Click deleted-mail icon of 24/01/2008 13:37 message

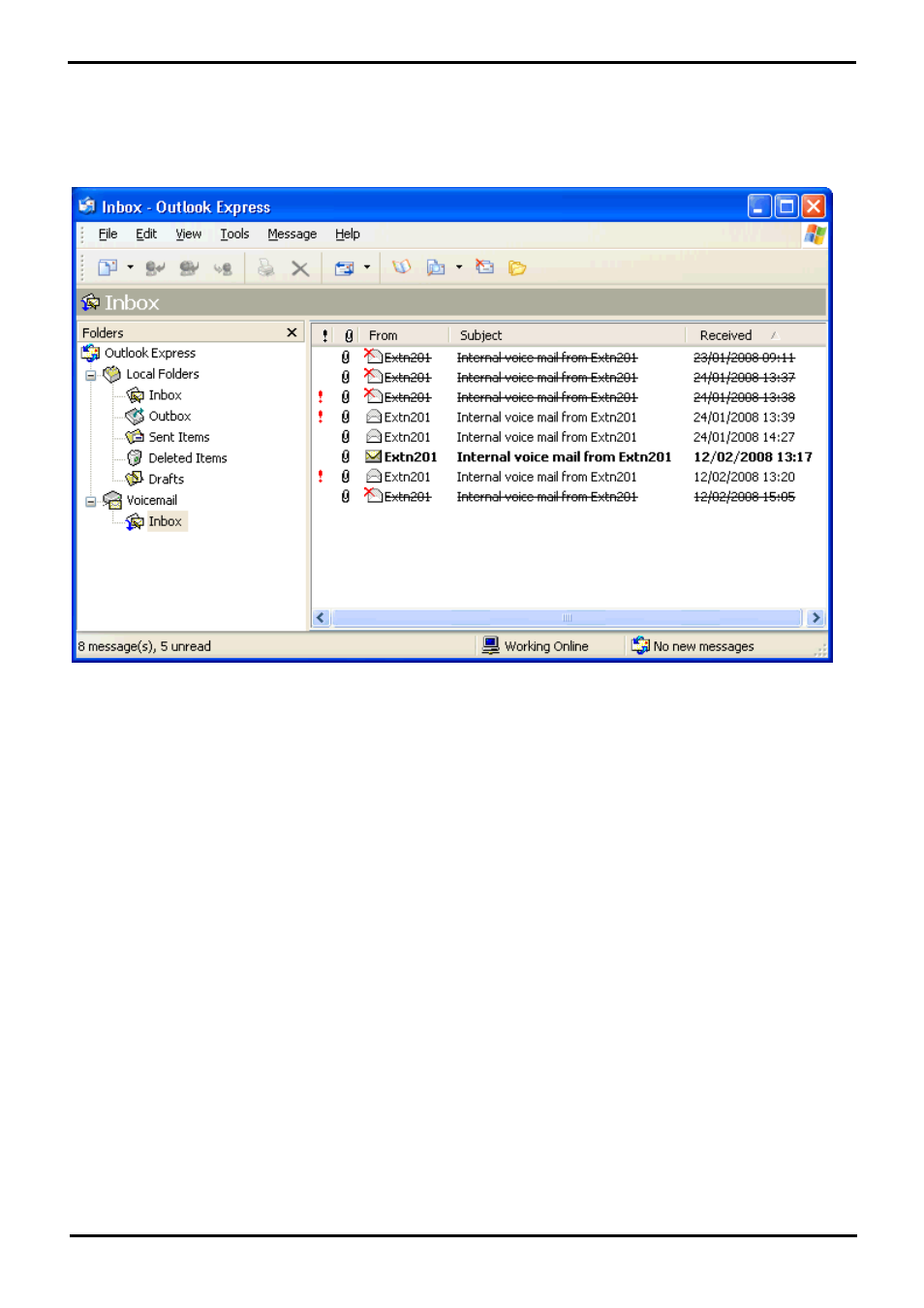click(373, 376)
